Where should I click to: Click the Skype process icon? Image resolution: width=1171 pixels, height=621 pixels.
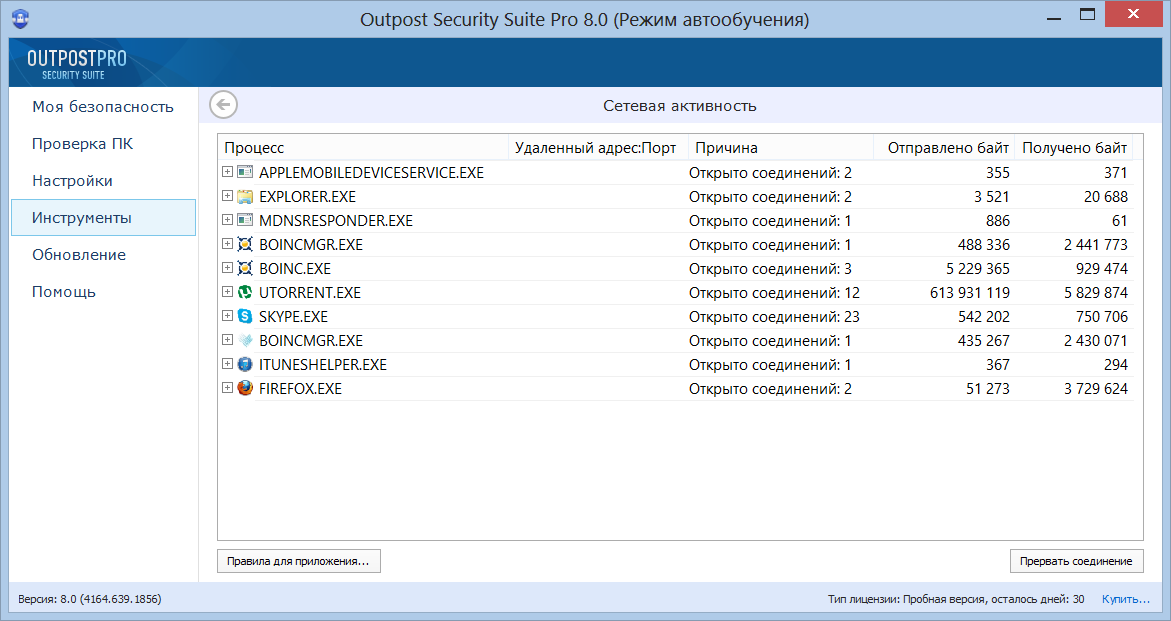coord(245,317)
